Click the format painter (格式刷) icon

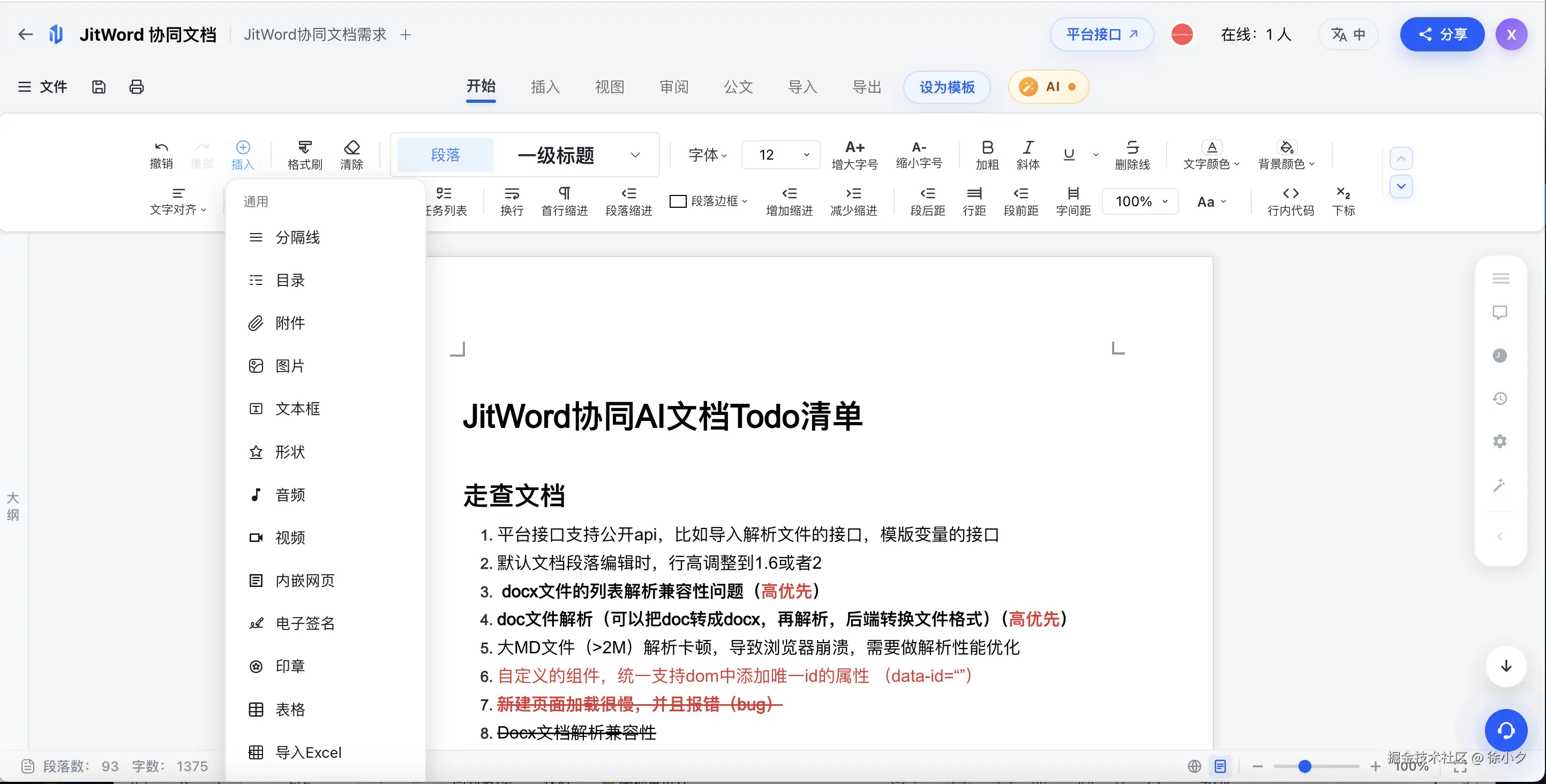(x=305, y=155)
